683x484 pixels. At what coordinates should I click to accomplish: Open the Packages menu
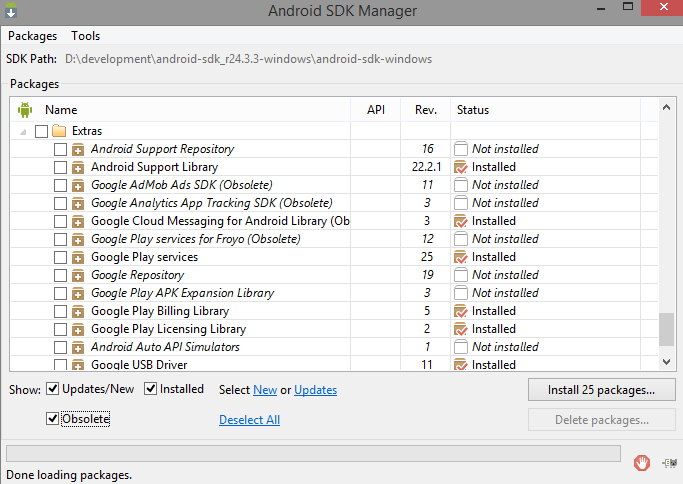[x=32, y=36]
